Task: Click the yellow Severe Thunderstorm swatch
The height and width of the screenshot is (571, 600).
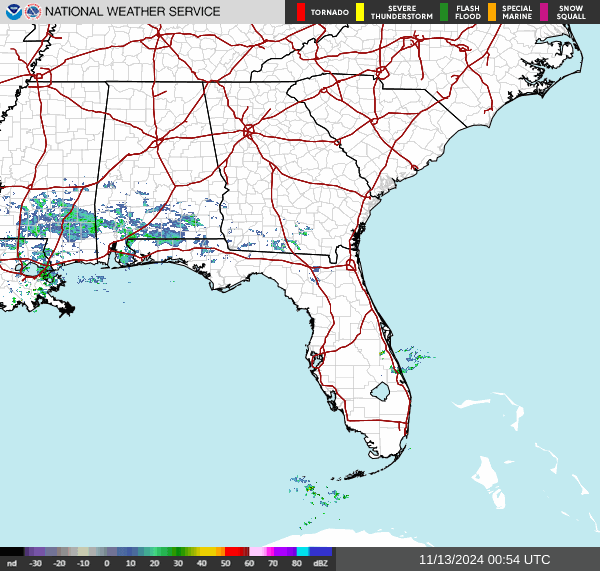Action: (x=360, y=12)
